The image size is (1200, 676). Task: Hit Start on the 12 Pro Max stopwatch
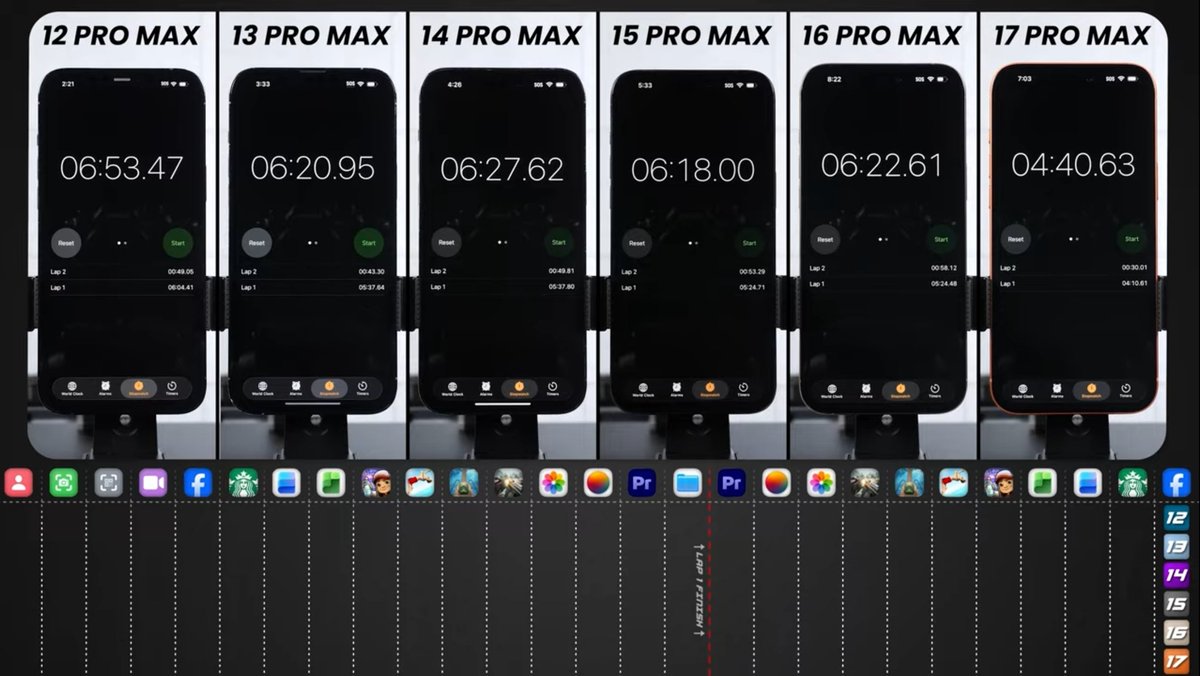click(178, 242)
